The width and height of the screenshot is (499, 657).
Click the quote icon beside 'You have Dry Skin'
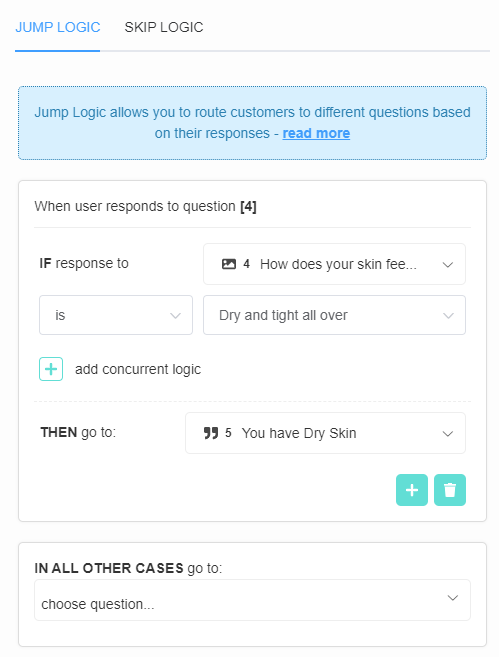pyautogui.click(x=211, y=433)
